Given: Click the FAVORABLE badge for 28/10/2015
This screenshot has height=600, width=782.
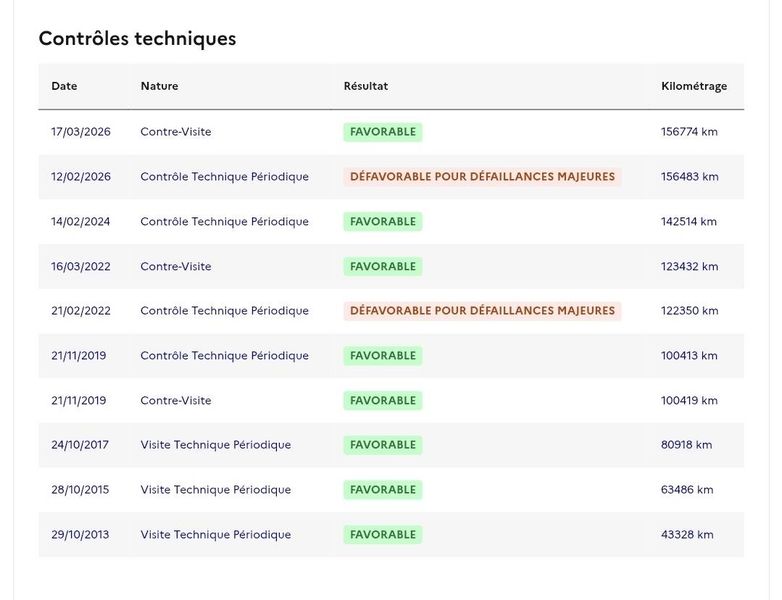Looking at the screenshot, I should pyautogui.click(x=383, y=490).
